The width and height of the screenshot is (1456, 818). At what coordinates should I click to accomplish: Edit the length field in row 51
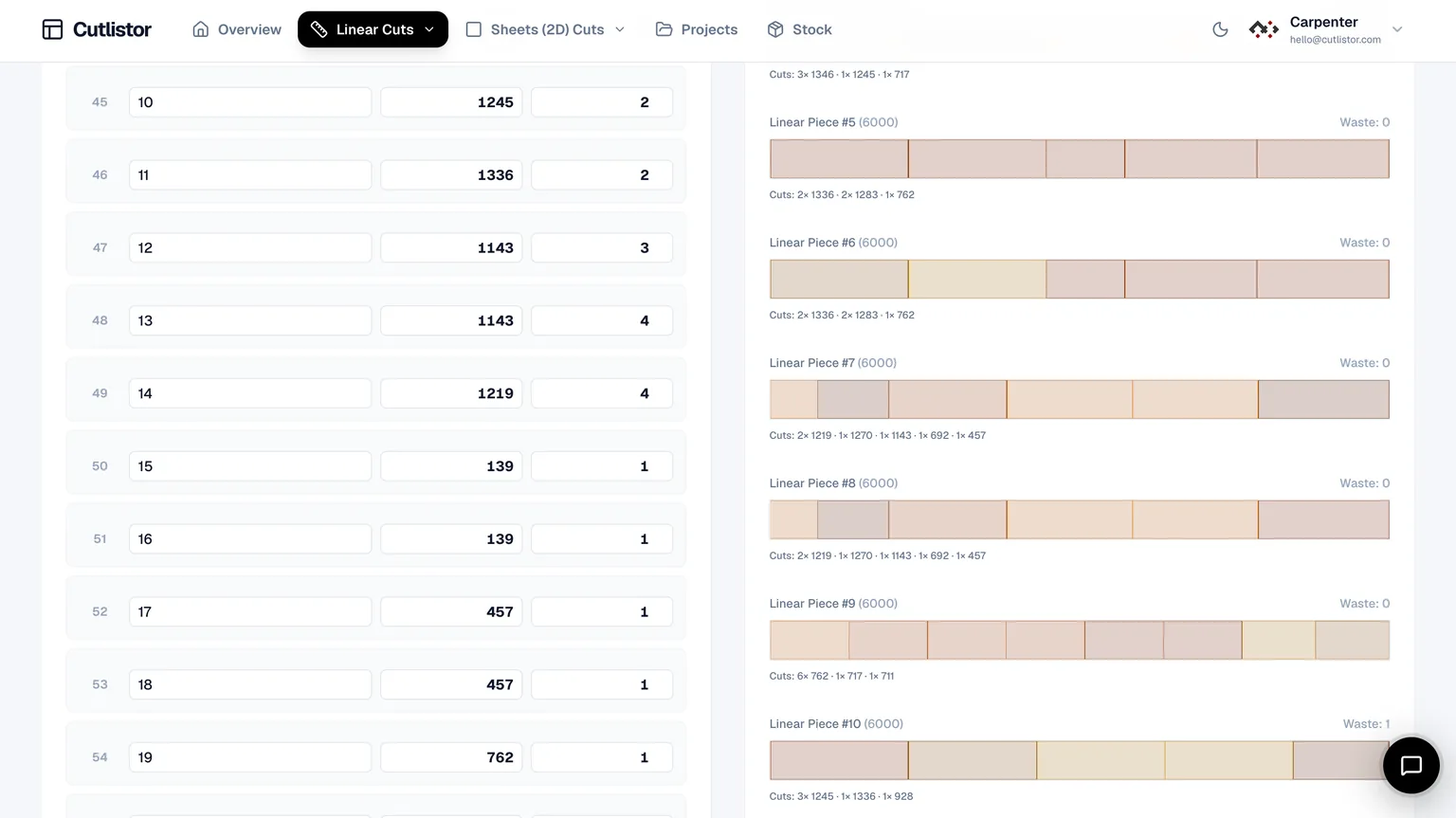coord(451,539)
